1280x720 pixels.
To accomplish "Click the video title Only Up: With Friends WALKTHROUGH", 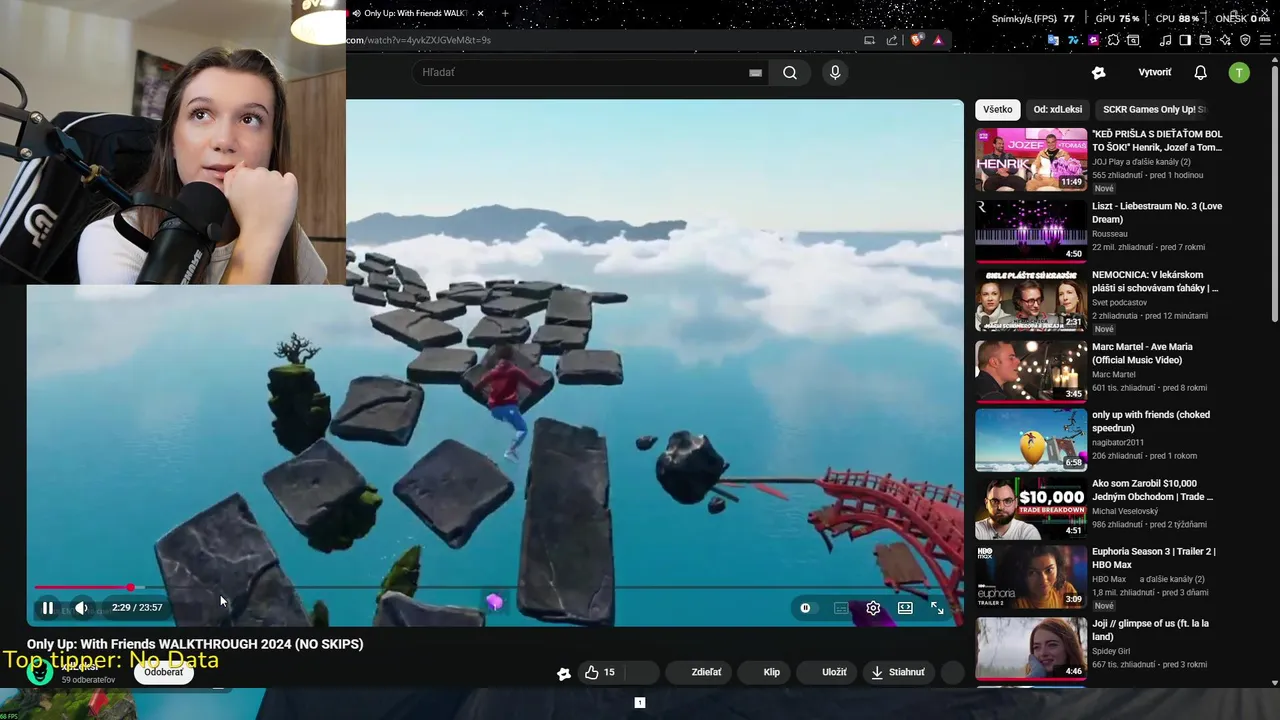I will coord(195,644).
